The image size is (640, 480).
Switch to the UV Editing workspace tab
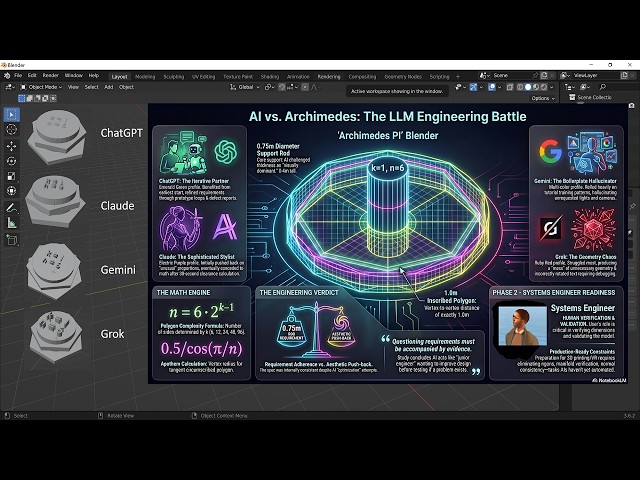point(203,76)
